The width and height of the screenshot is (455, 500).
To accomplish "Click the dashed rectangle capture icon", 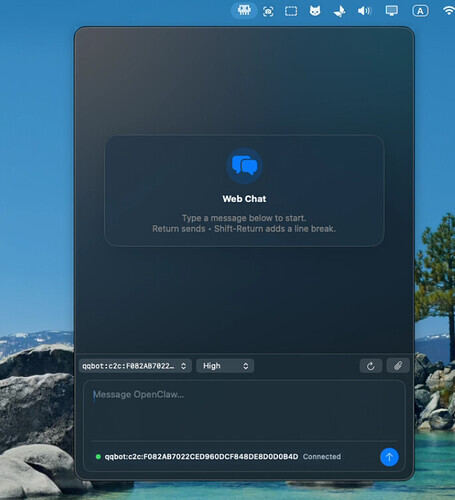I will click(x=291, y=12).
